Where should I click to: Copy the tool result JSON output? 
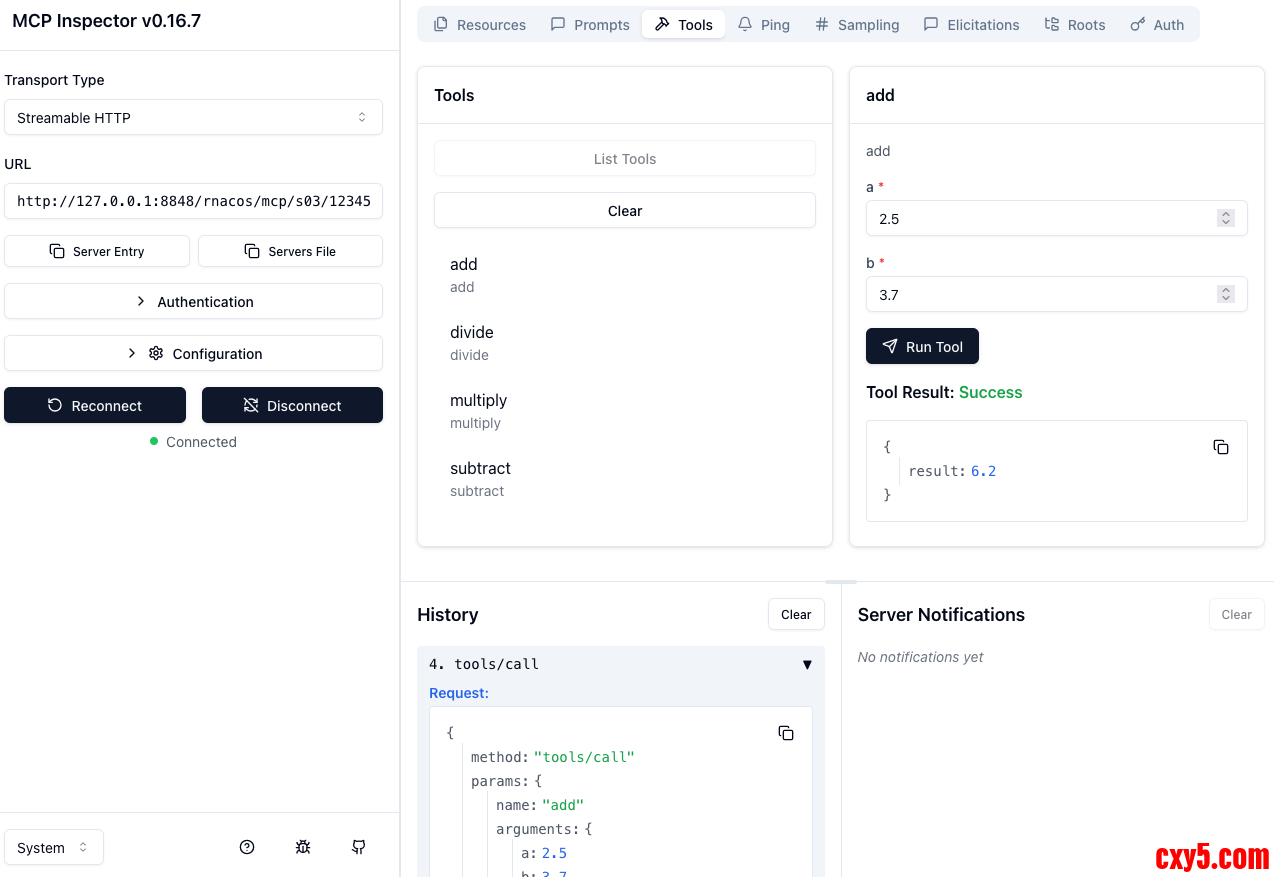tap(1220, 447)
